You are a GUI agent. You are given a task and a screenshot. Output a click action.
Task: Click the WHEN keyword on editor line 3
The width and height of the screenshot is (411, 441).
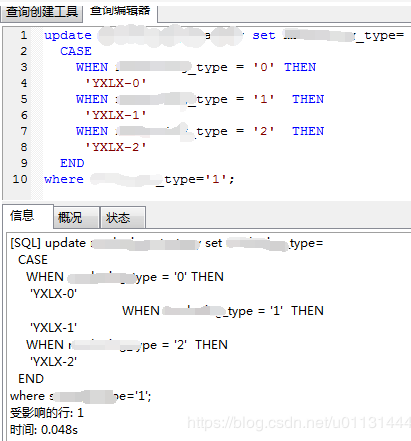pyautogui.click(x=92, y=67)
